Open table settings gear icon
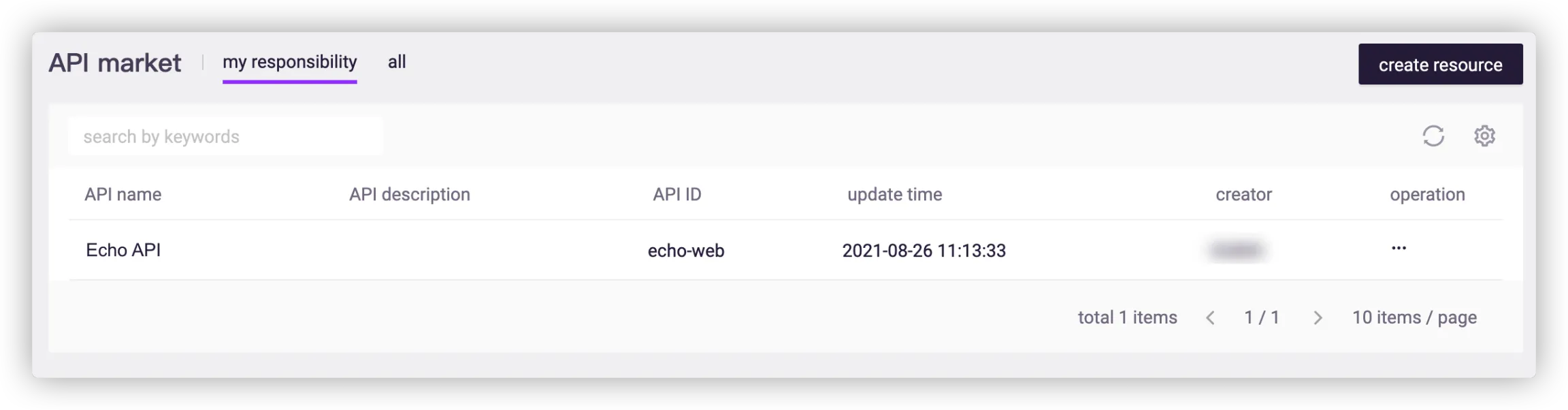Image resolution: width=1568 pixels, height=410 pixels. (1484, 136)
